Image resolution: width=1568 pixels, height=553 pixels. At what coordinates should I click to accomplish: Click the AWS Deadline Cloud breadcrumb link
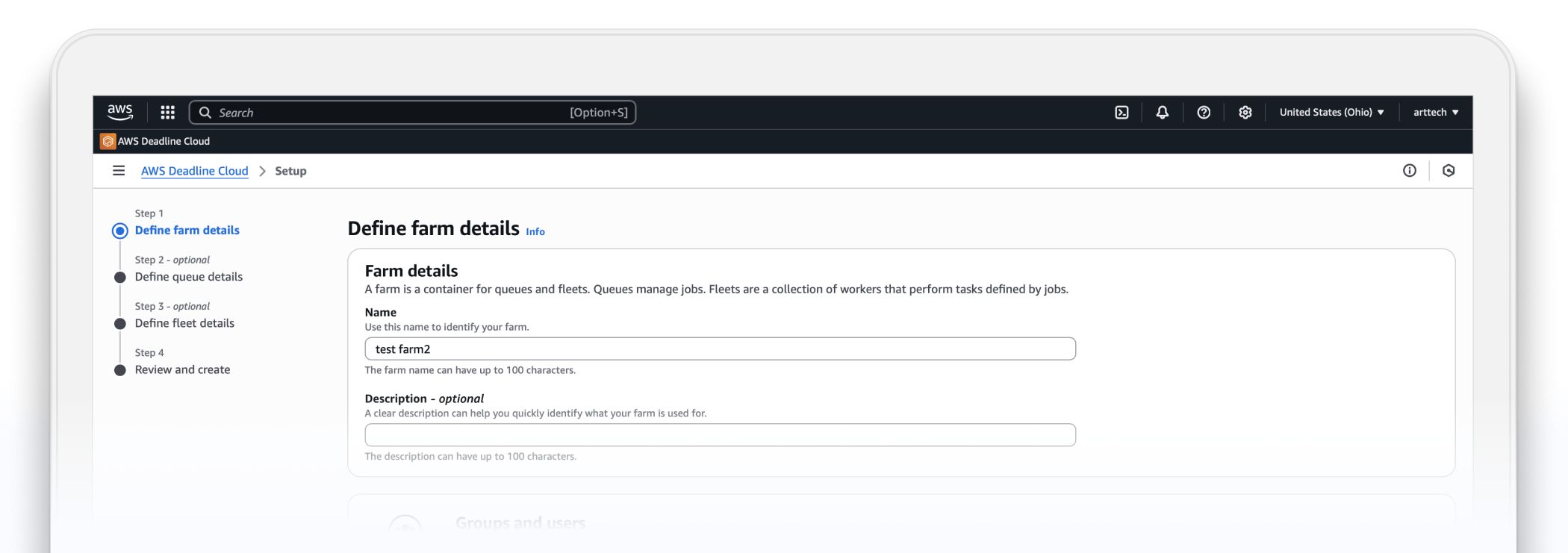tap(194, 171)
